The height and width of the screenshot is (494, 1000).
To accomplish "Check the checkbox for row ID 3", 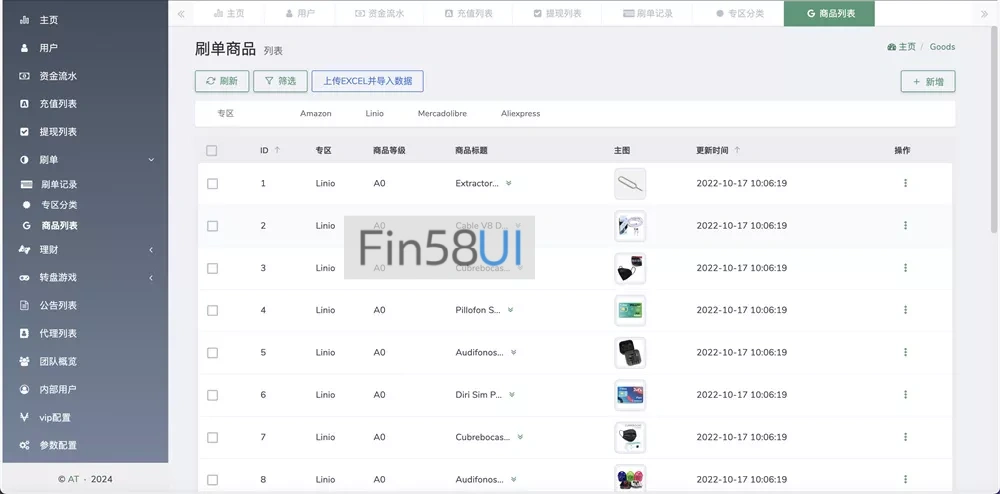I will coord(212,268).
